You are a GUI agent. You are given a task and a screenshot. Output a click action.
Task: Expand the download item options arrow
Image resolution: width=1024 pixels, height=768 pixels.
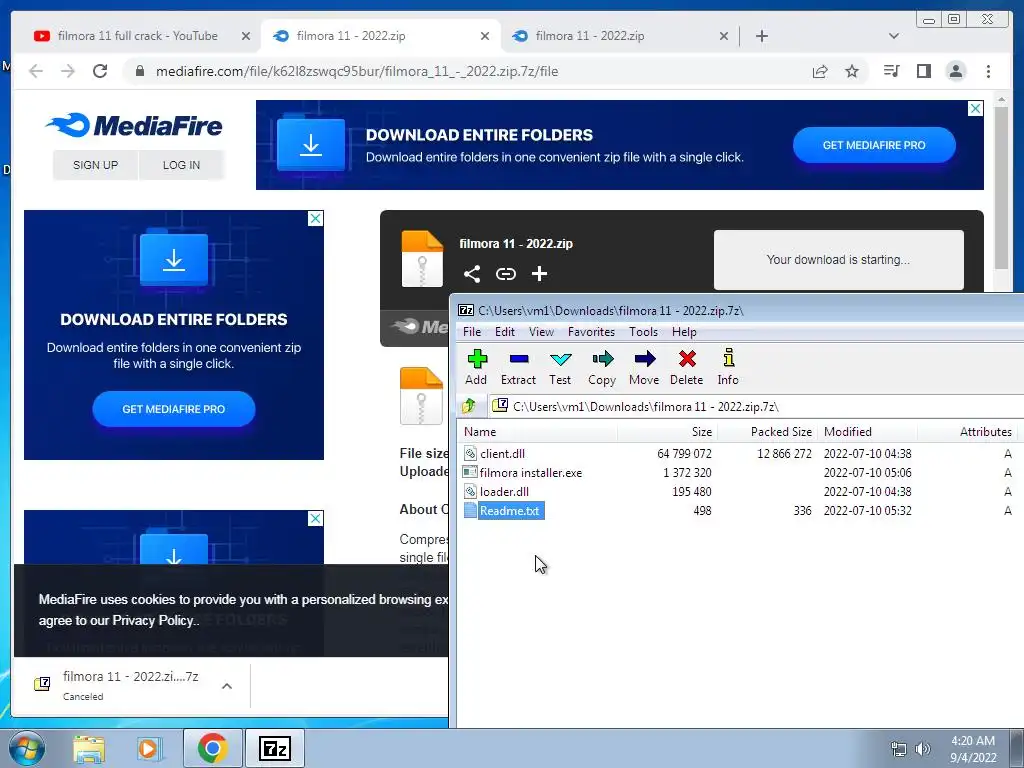point(227,686)
